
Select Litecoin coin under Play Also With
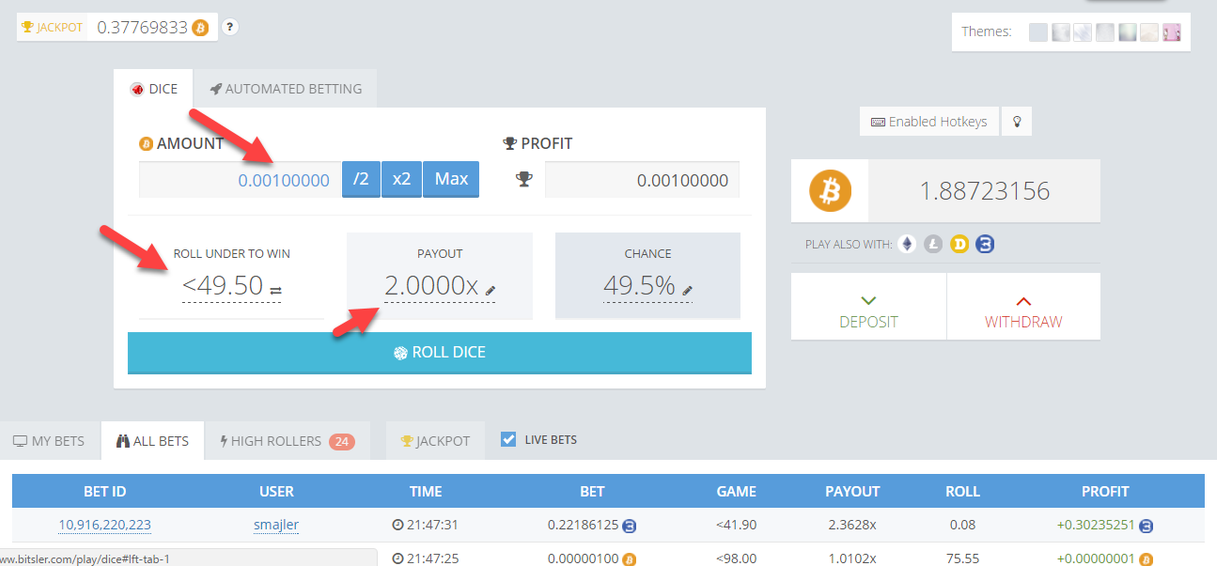click(x=933, y=244)
